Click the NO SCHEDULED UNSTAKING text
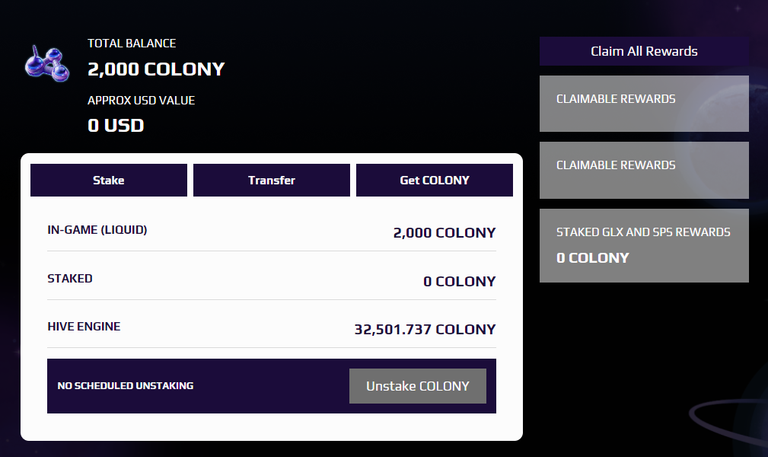 125,385
